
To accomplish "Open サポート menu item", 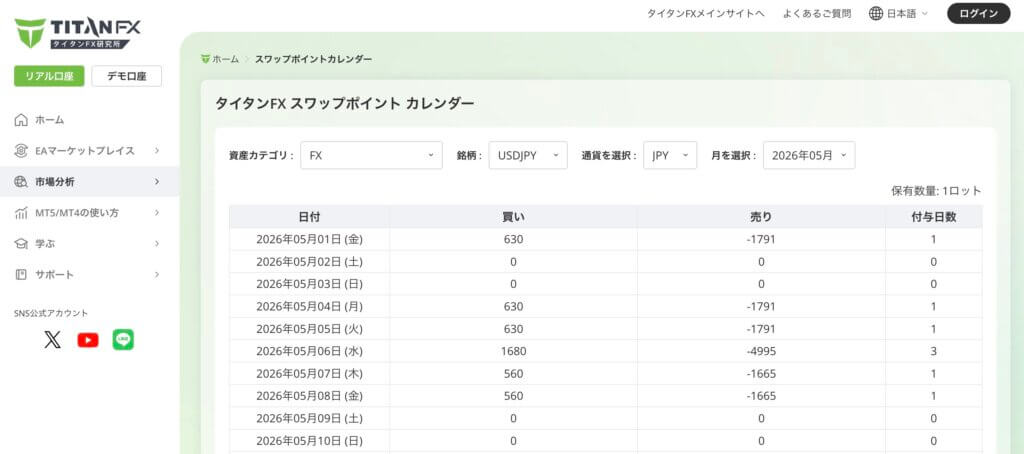I will pos(88,274).
